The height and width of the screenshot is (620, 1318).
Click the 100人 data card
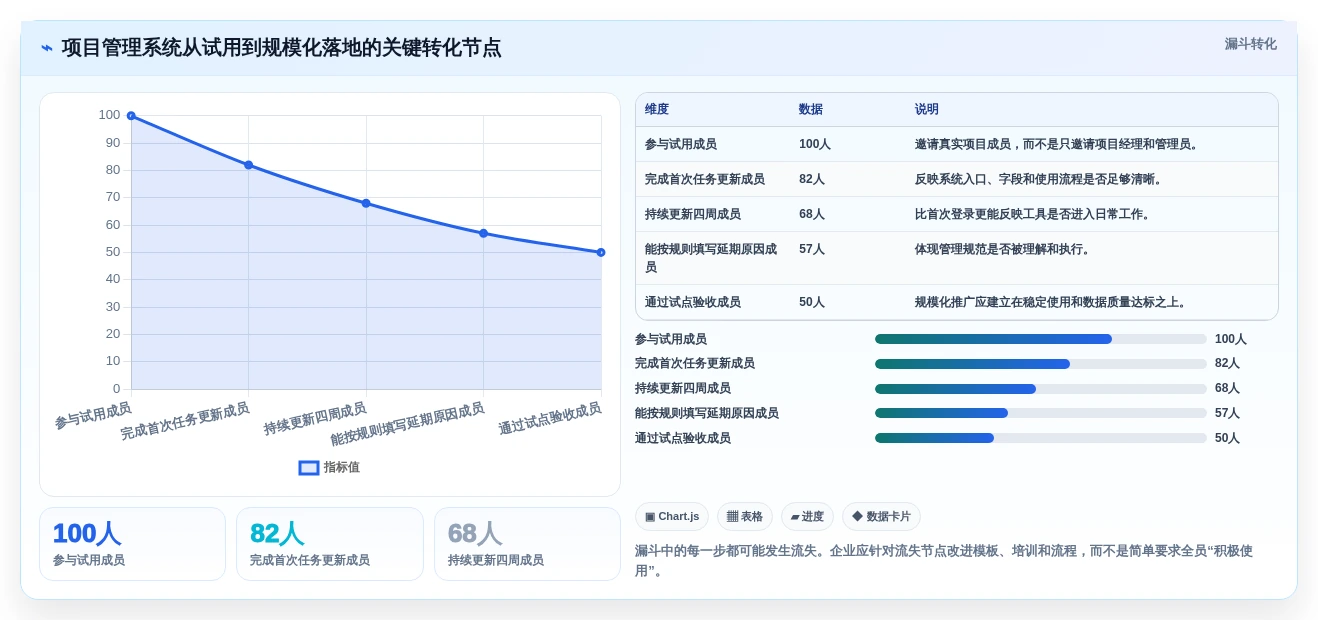pos(132,544)
